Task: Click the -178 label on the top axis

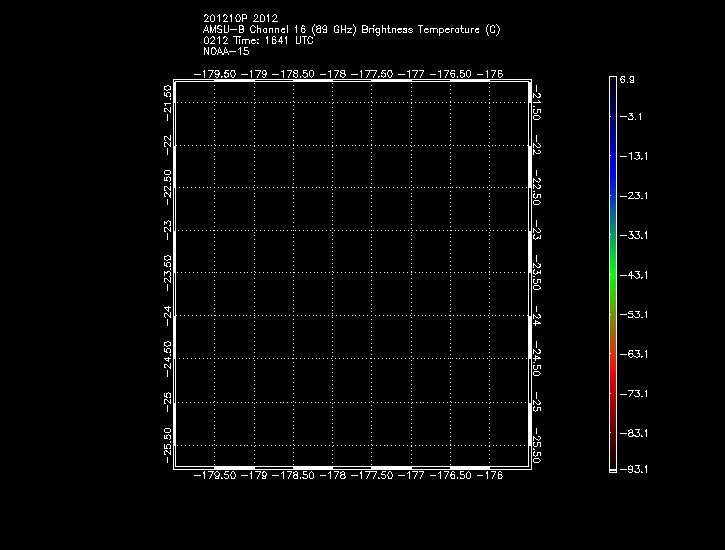Action: pos(333,73)
